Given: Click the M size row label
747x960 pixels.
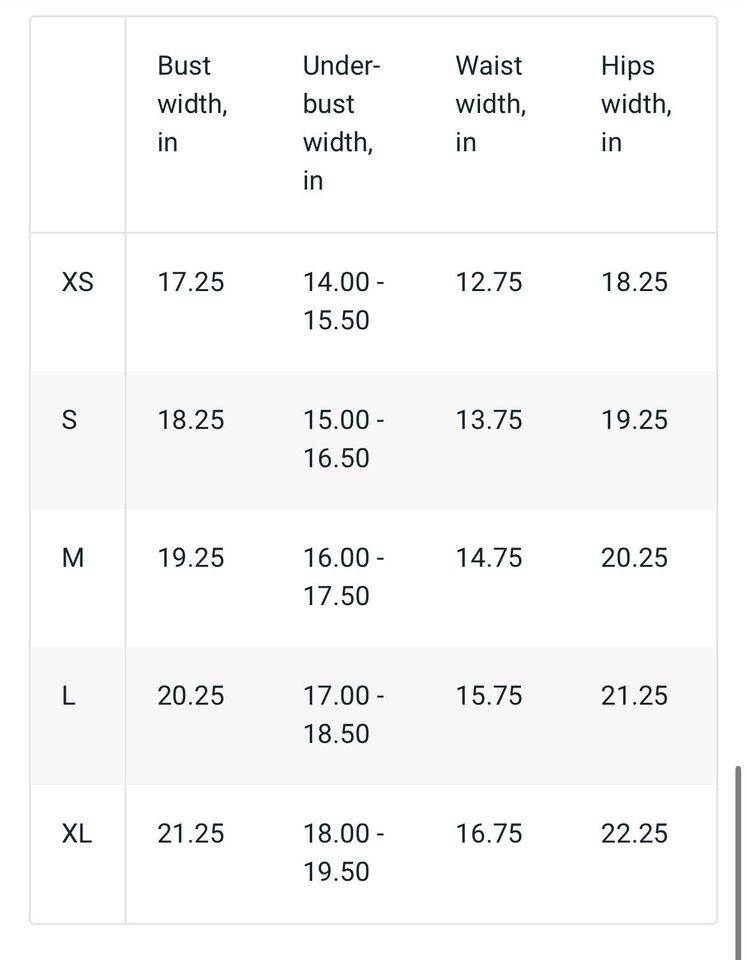Looking at the screenshot, I should pos(73,558).
